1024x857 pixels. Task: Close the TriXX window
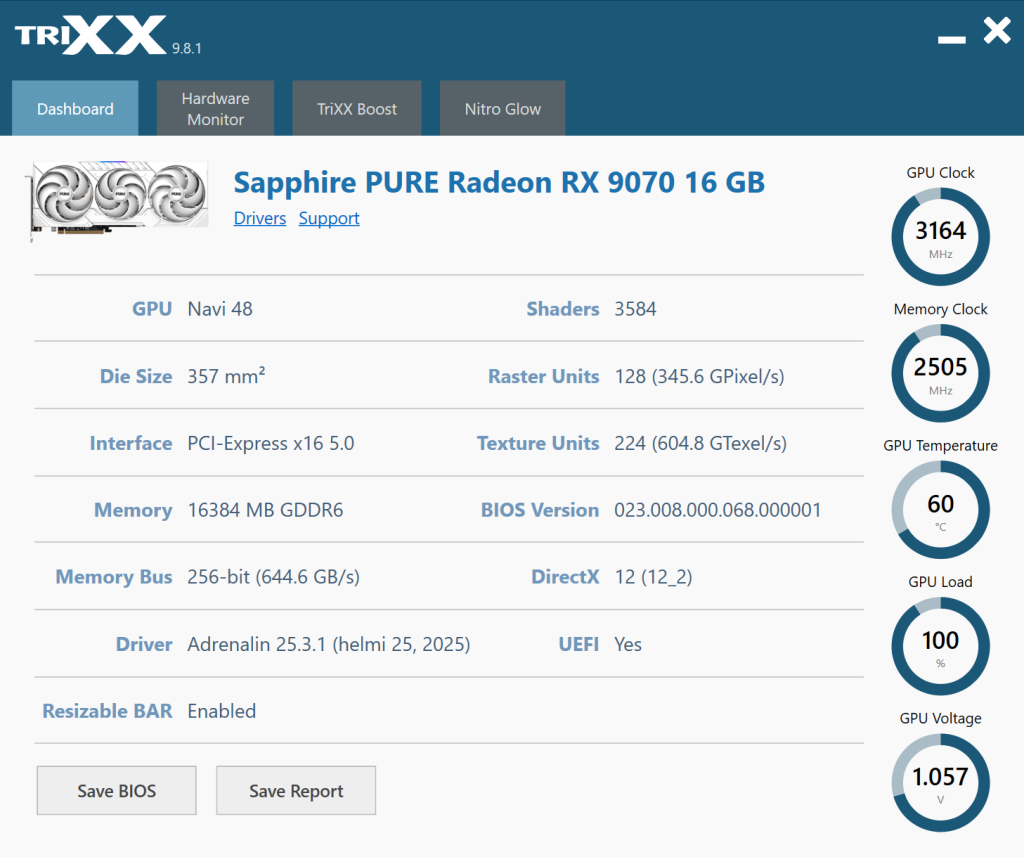coord(997,31)
